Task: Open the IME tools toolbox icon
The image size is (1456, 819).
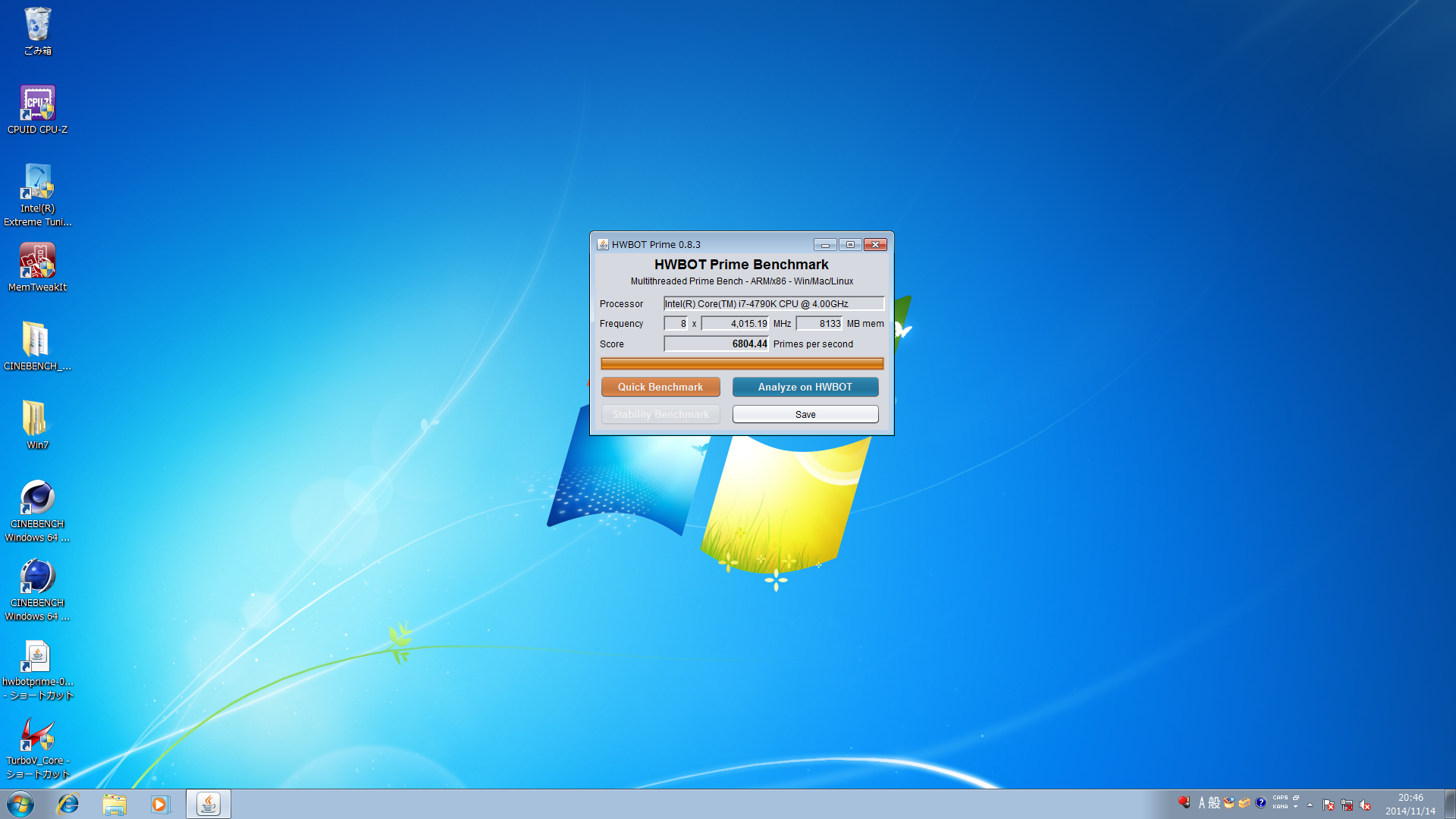Action: 1244,802
